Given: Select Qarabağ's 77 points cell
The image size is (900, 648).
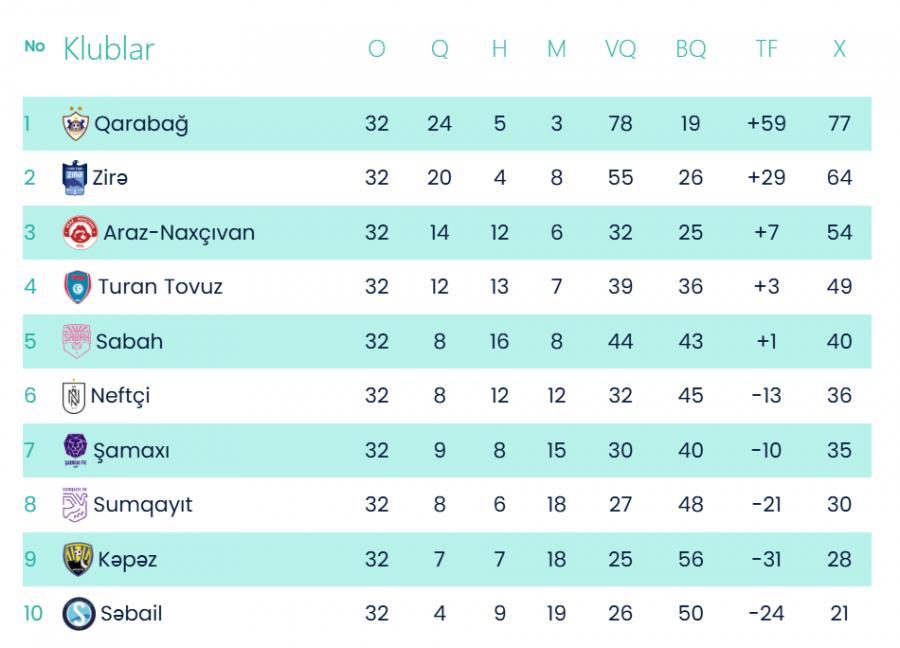Looking at the screenshot, I should point(839,123).
